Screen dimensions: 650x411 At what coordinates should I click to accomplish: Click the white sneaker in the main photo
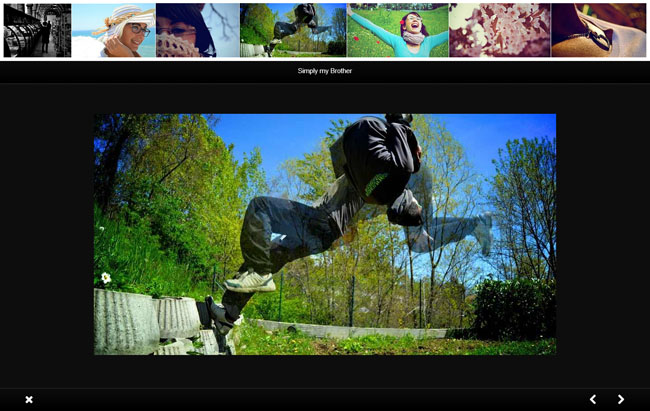(249, 282)
